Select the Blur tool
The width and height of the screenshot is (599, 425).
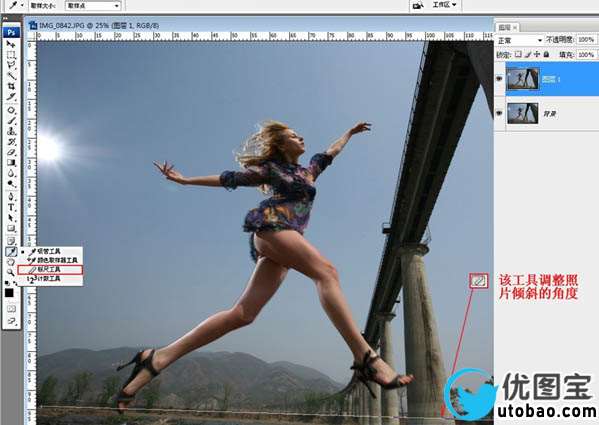11,173
